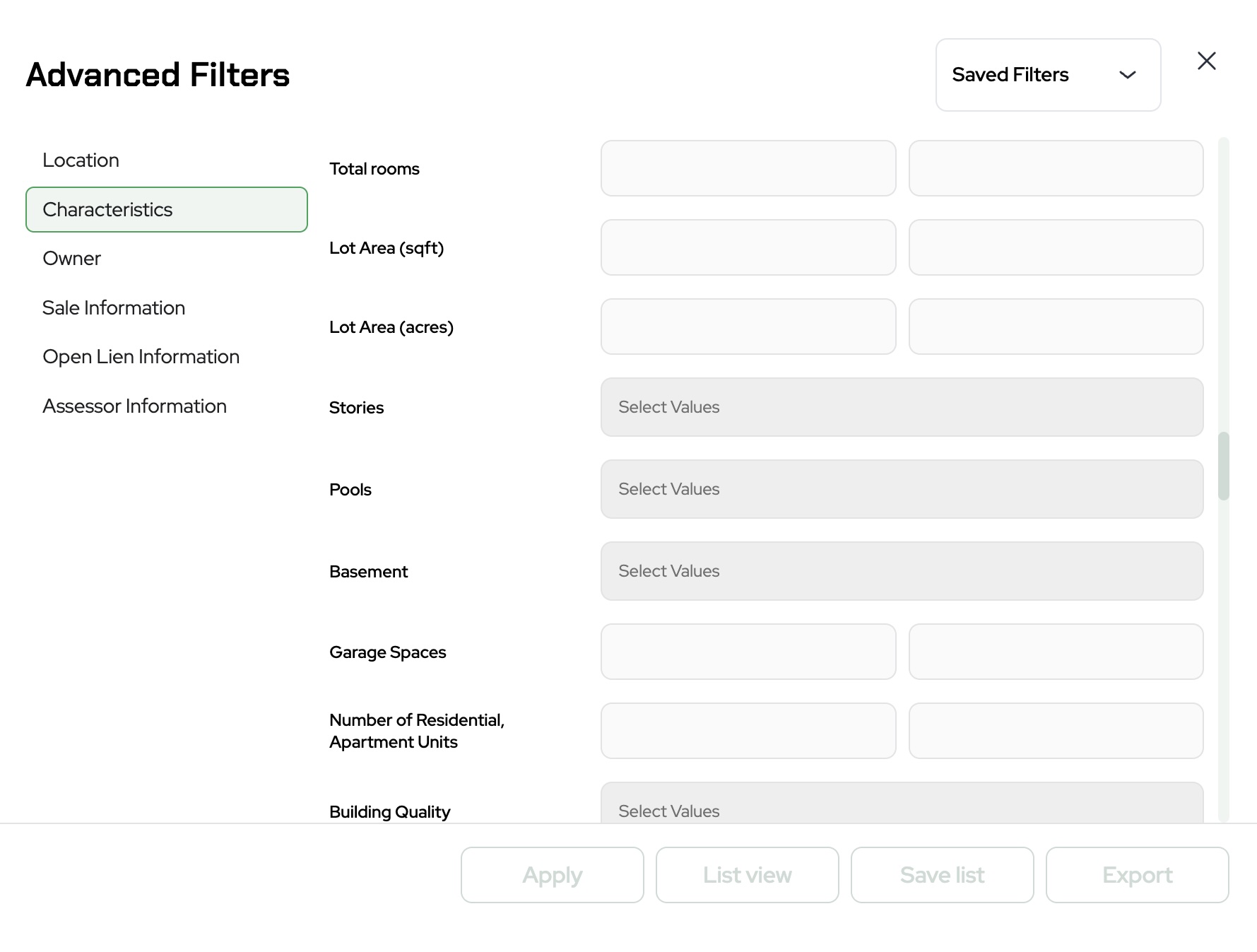
Task: Click the Save list button
Action: tap(943, 875)
